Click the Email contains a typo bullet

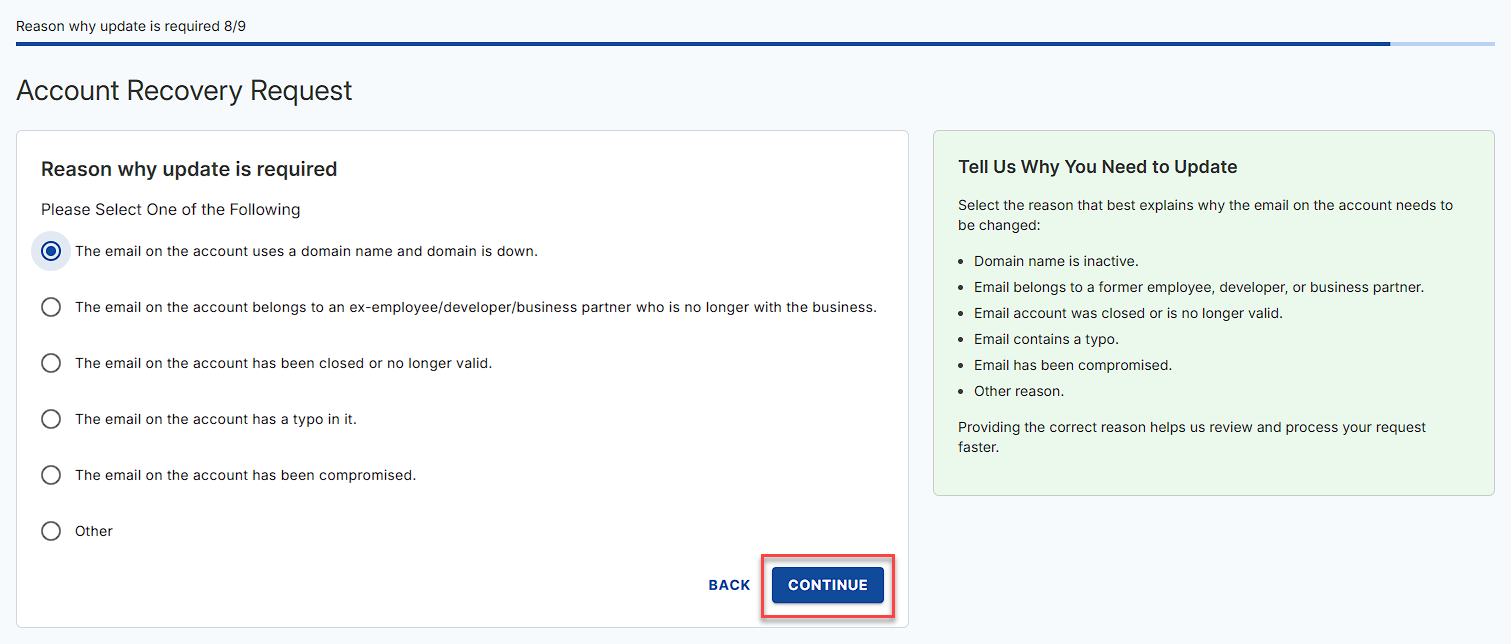[x=1046, y=339]
